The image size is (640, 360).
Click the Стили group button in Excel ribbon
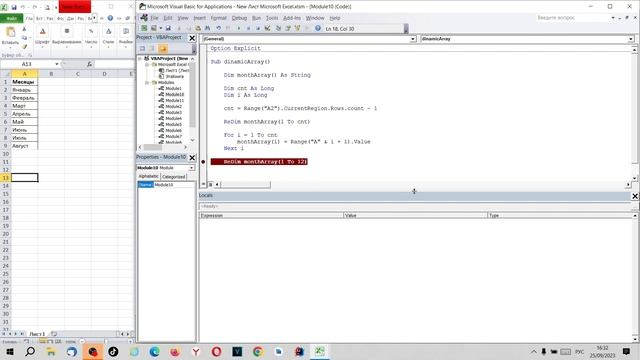point(108,36)
